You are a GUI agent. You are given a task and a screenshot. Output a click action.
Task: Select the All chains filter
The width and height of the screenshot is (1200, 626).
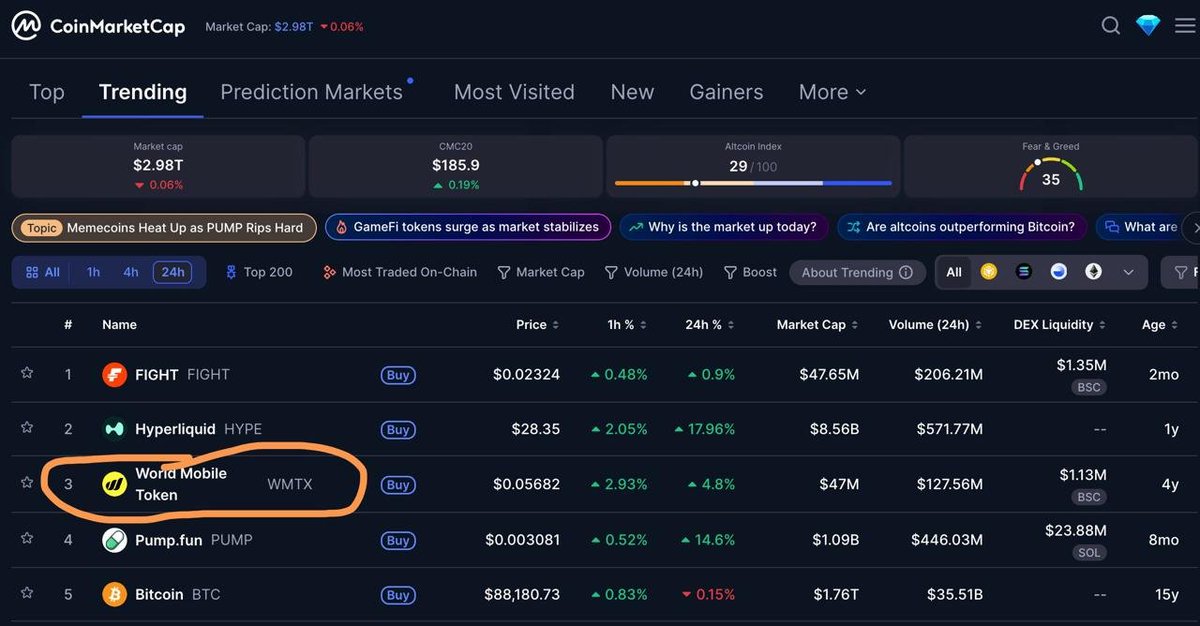pos(954,272)
